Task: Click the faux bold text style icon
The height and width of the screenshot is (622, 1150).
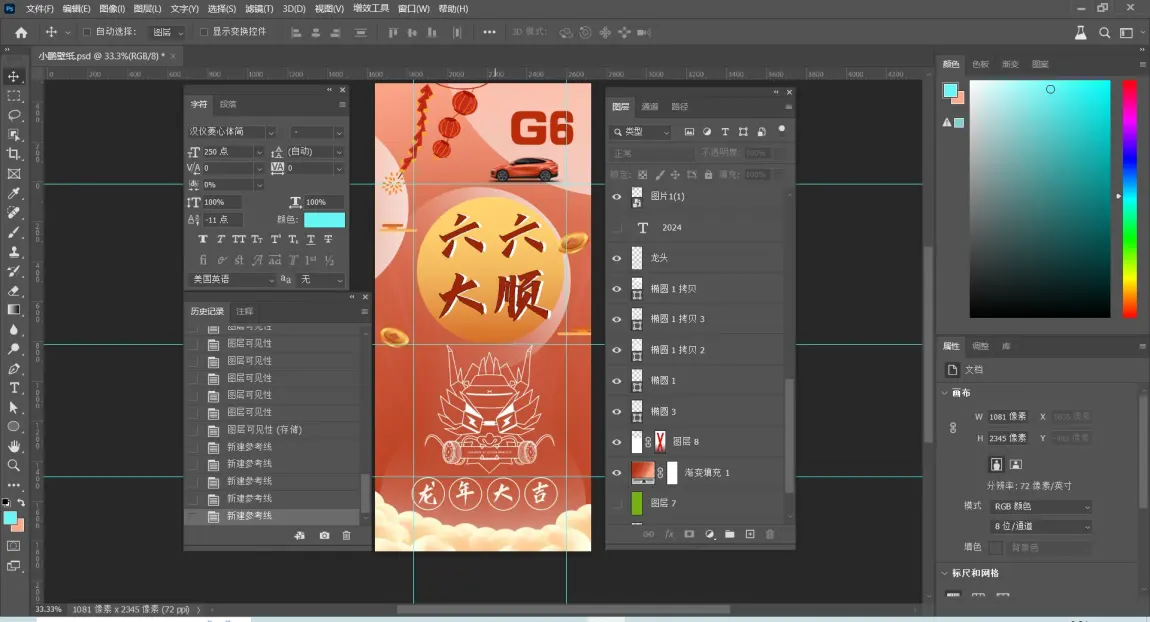Action: pos(203,240)
